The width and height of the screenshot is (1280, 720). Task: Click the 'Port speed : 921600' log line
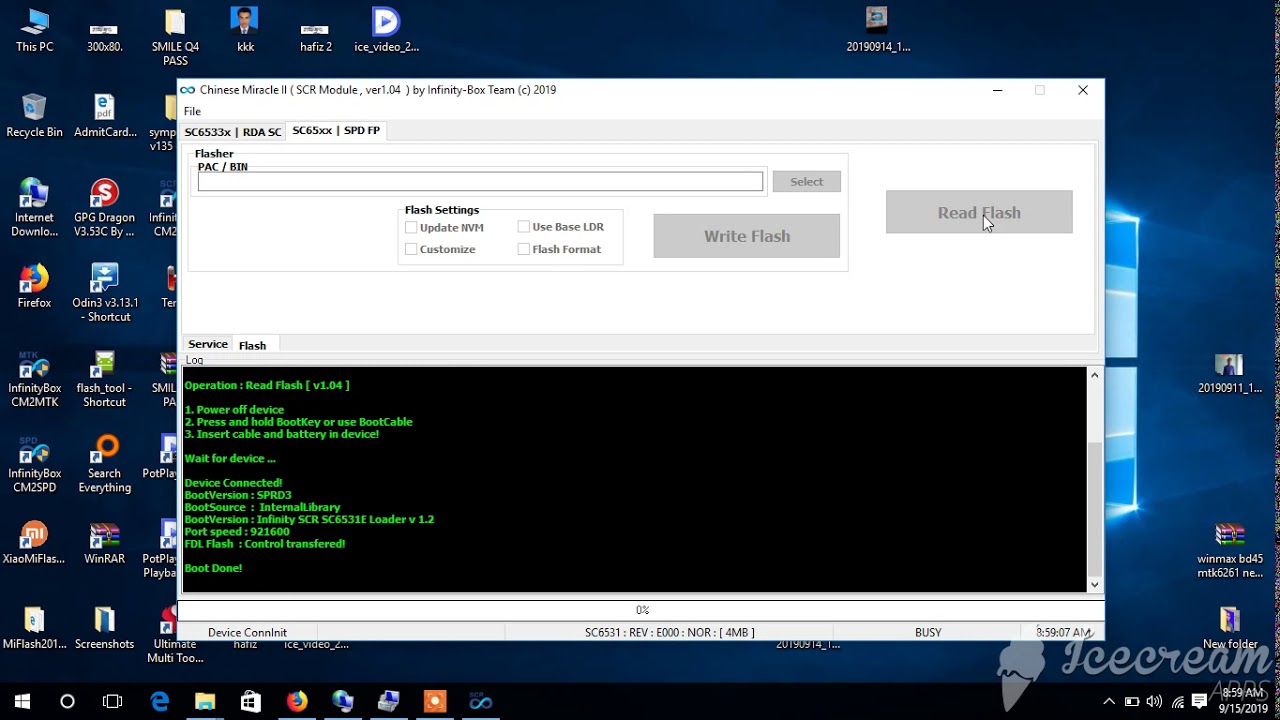coord(237,532)
